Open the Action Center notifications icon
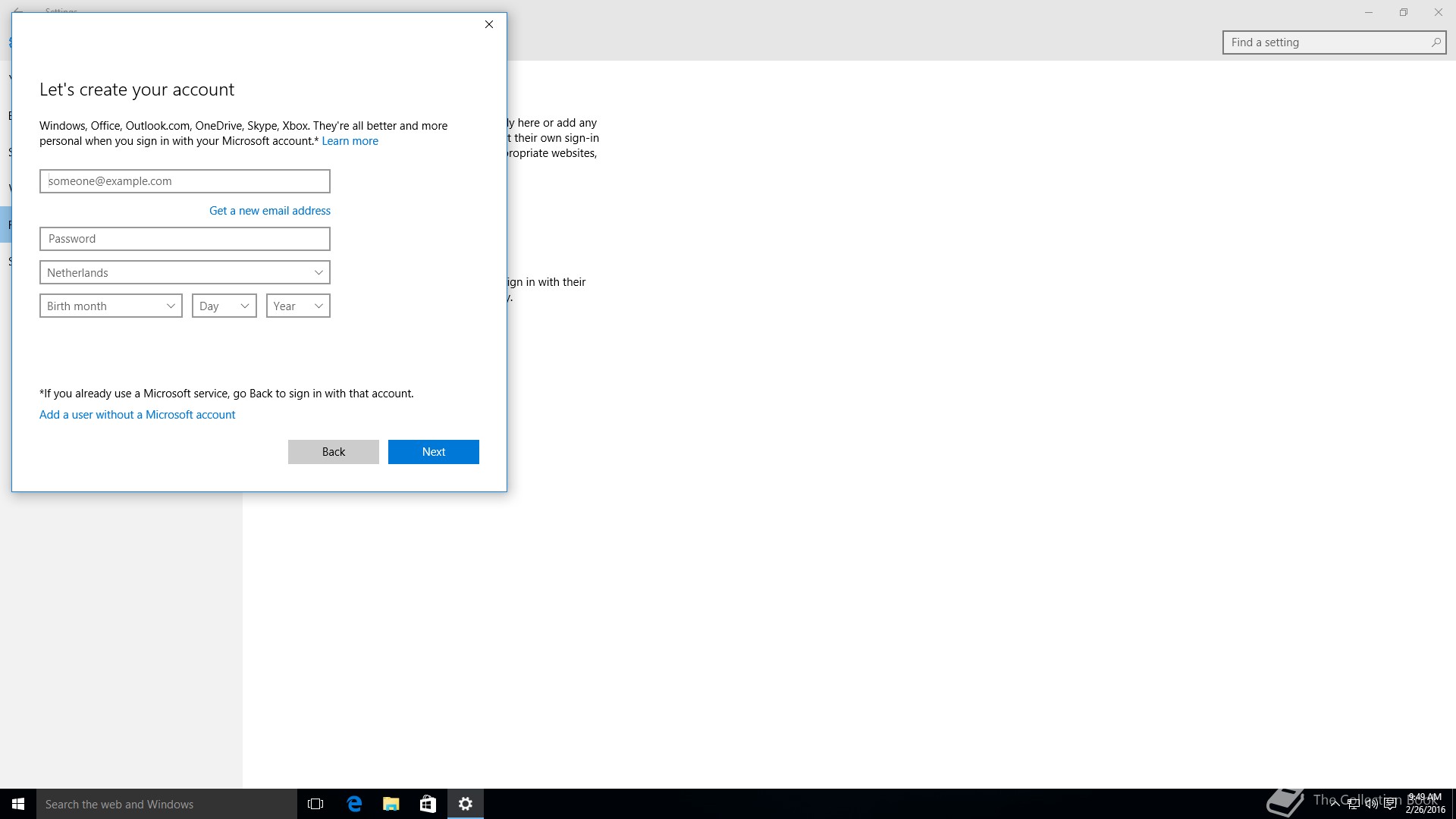The height and width of the screenshot is (819, 1456). [x=1390, y=805]
